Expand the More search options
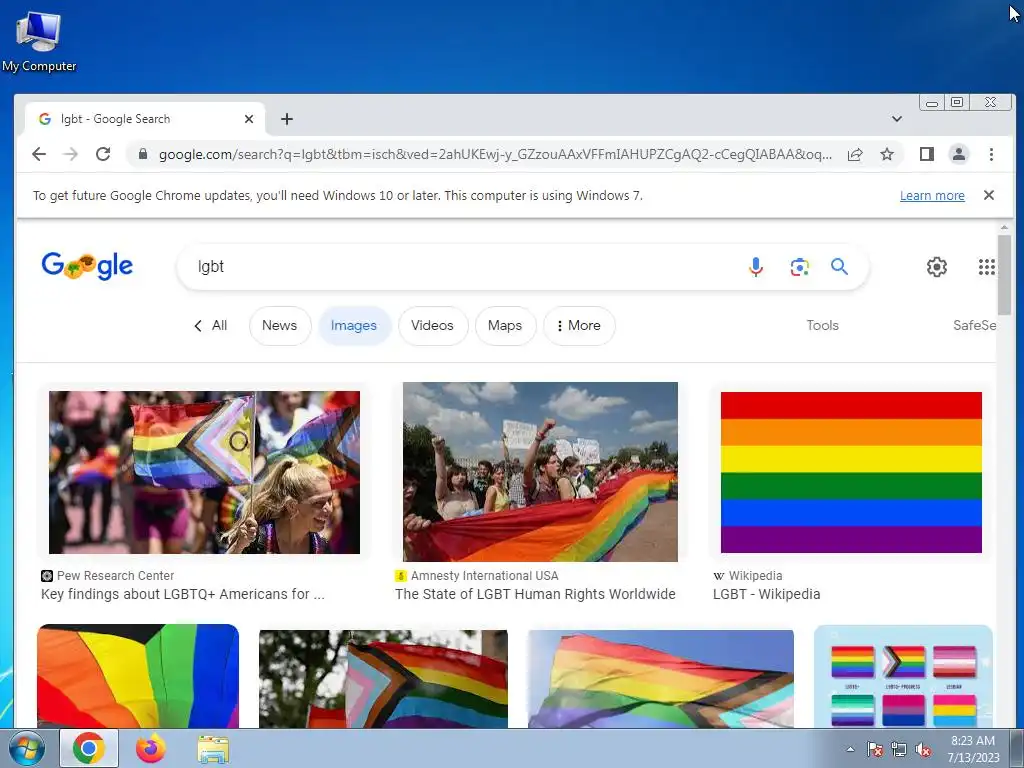 [x=579, y=325]
